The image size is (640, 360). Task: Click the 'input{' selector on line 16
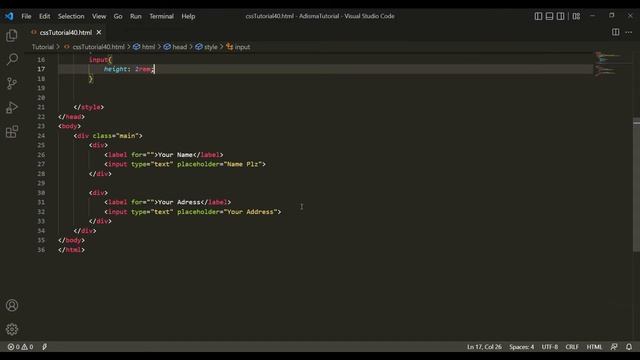(100, 60)
